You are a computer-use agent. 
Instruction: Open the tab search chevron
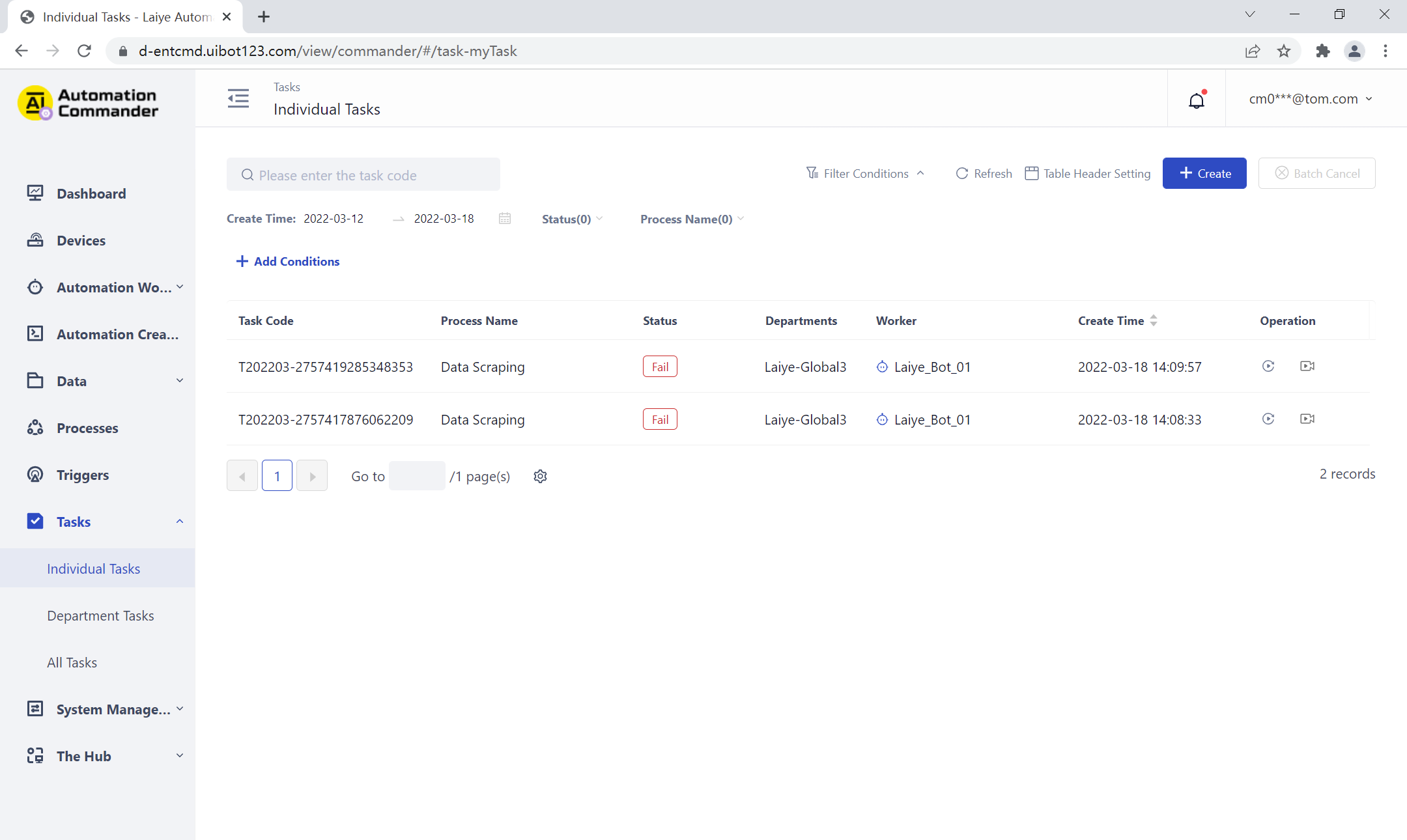click(1250, 14)
